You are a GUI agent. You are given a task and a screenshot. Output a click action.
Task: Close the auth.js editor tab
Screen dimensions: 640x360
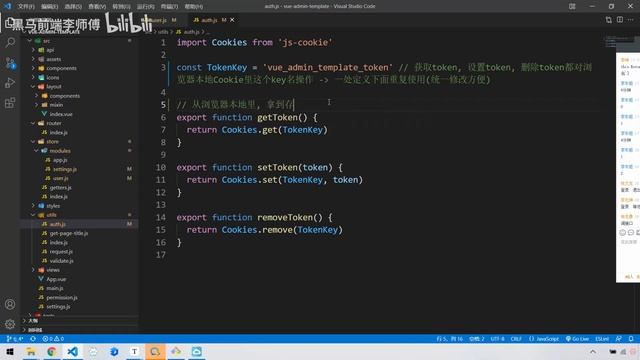(x=232, y=20)
